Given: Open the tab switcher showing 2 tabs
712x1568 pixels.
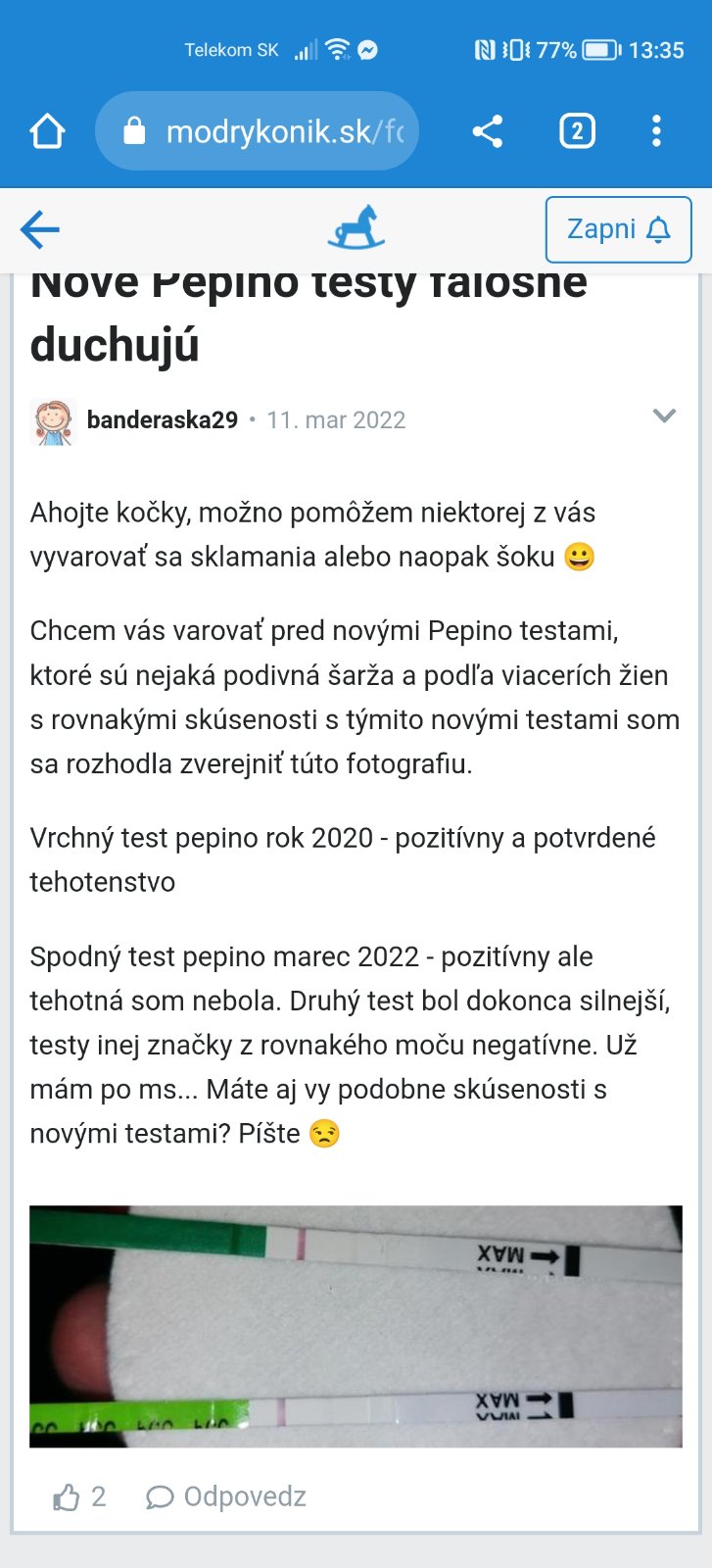Looking at the screenshot, I should click(577, 131).
